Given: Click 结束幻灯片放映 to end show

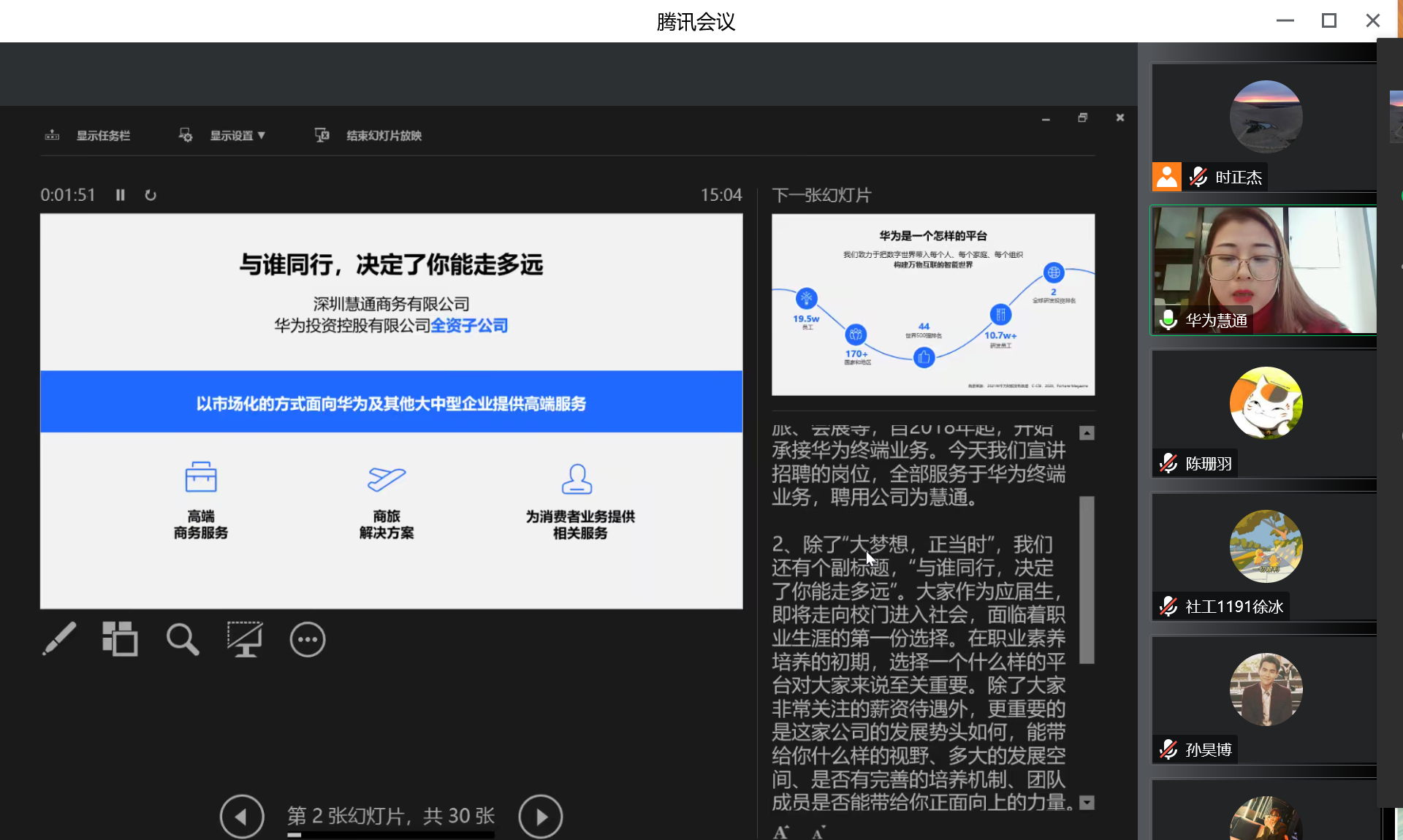Looking at the screenshot, I should [383, 136].
